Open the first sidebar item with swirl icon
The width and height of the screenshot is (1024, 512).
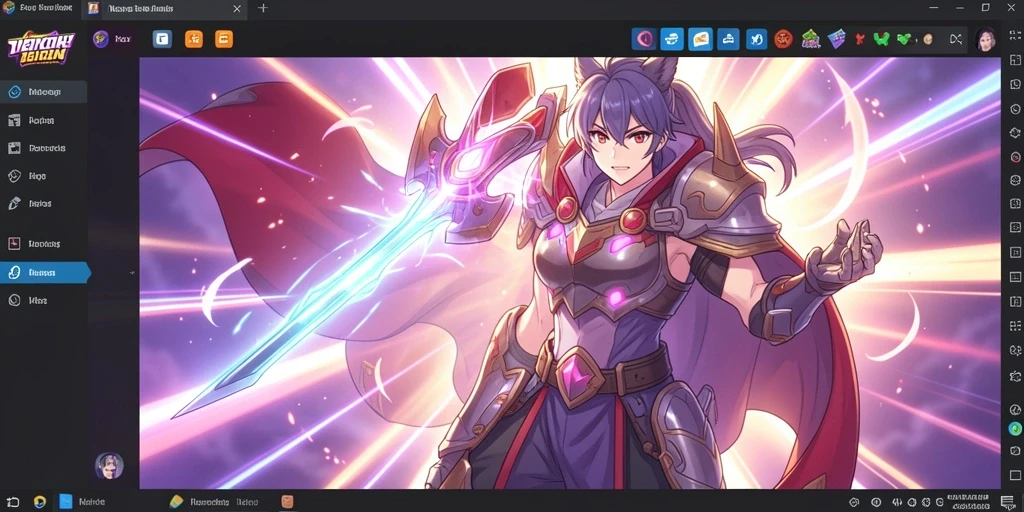pos(43,92)
